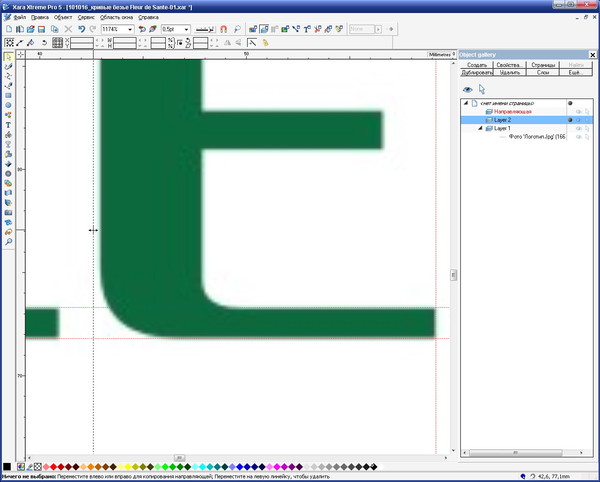Toggle visibility of Направляющая layer

tap(579, 112)
